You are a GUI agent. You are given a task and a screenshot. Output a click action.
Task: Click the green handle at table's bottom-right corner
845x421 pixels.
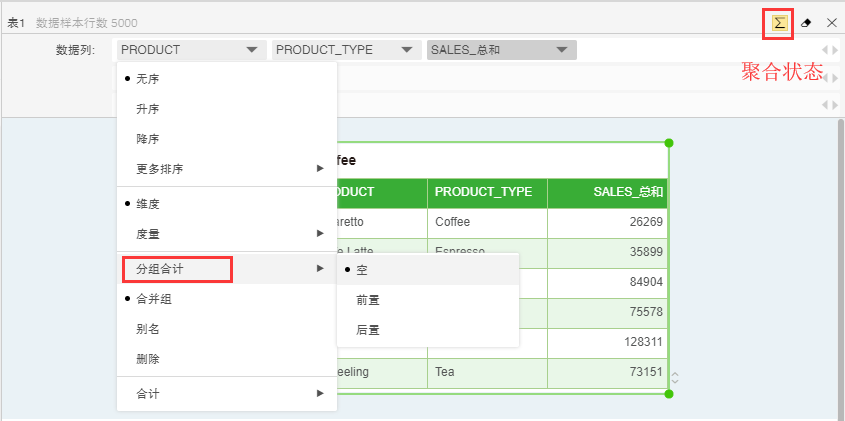[x=669, y=393]
